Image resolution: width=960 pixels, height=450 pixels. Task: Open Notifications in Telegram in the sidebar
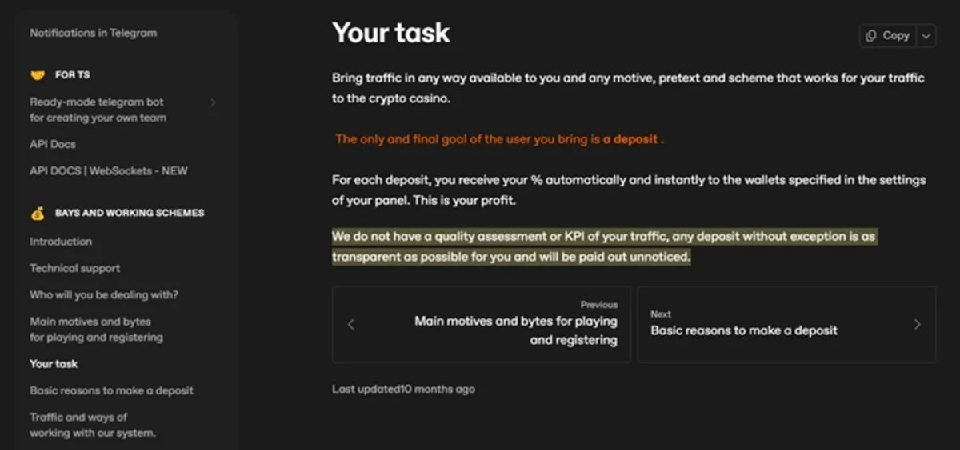(93, 33)
